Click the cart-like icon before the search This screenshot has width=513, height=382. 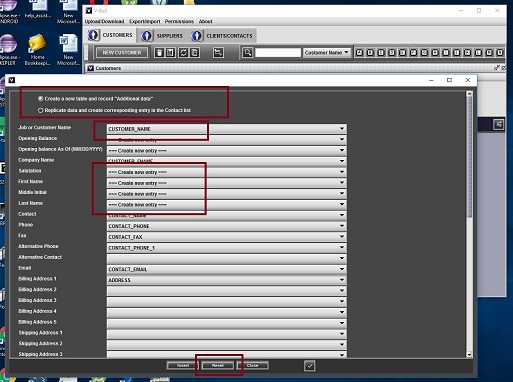(218, 53)
